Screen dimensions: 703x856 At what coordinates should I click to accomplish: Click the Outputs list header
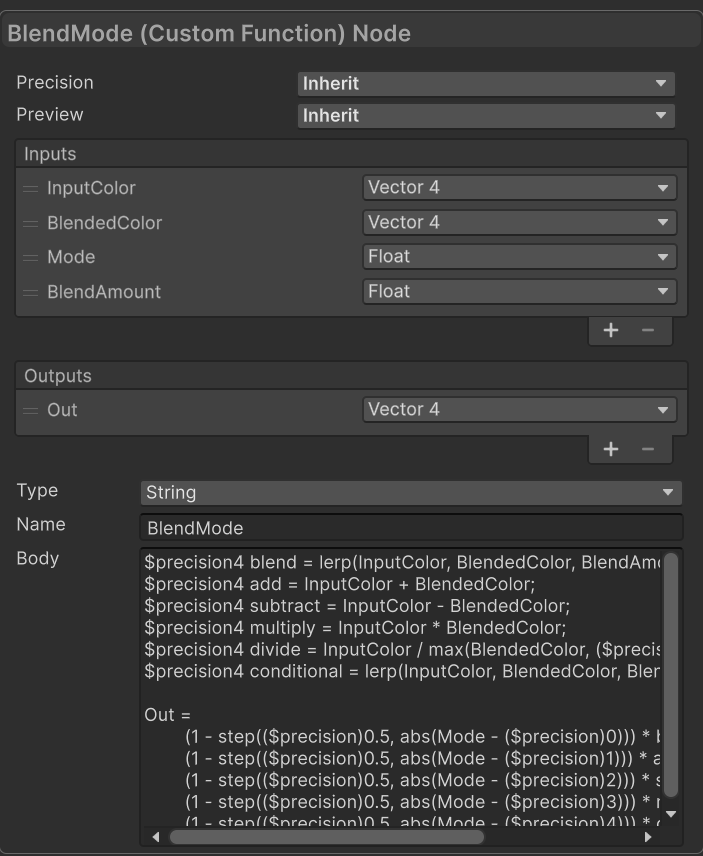(x=351, y=376)
